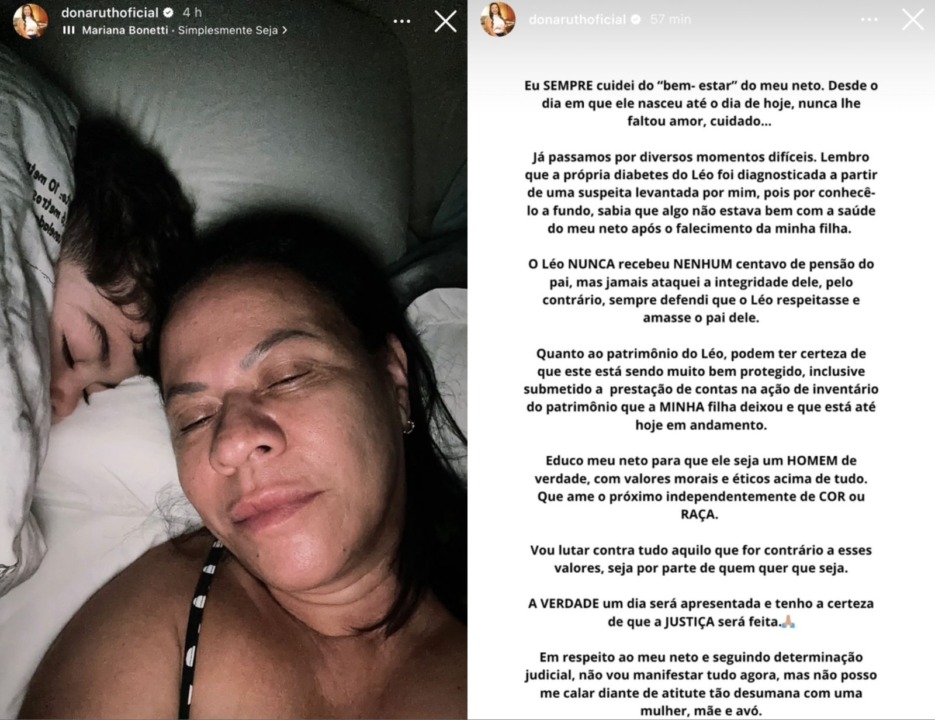This screenshot has width=935, height=720.
Task: Tap the opening paragraph 'Eu SEMPRE cuidei'
Action: click(x=701, y=103)
